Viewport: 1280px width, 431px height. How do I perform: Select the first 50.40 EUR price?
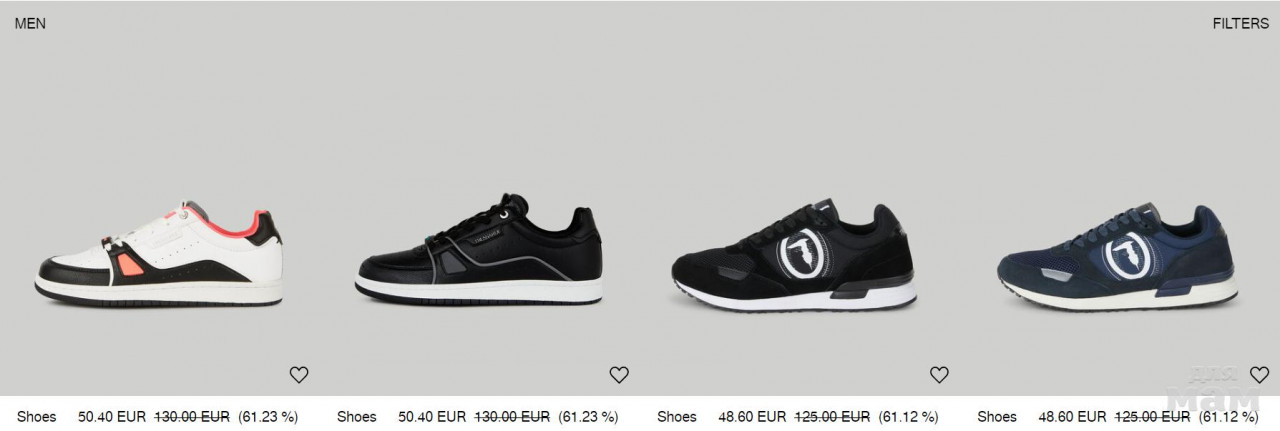(x=112, y=417)
